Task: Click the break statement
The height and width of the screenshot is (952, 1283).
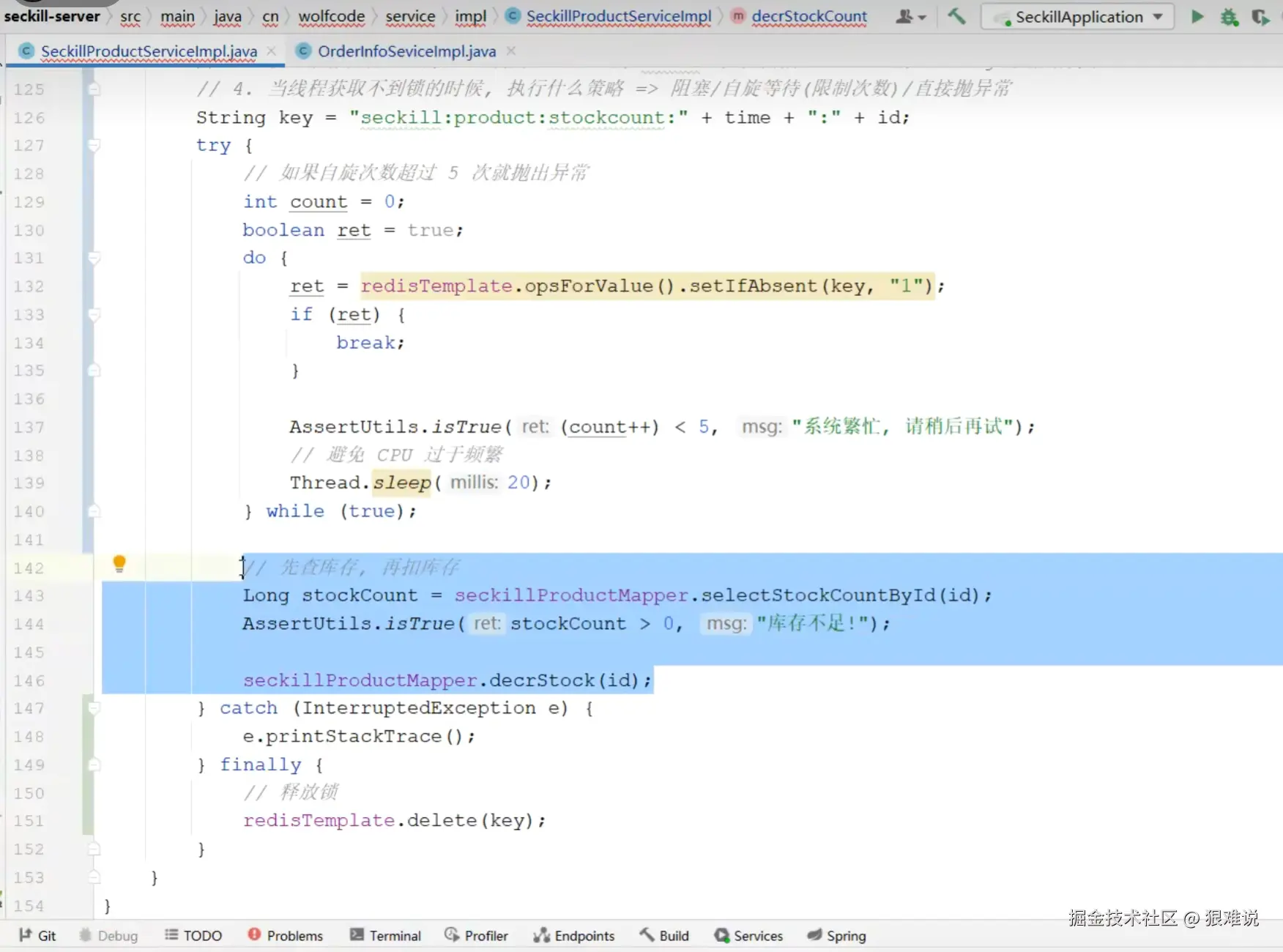Action: point(366,343)
